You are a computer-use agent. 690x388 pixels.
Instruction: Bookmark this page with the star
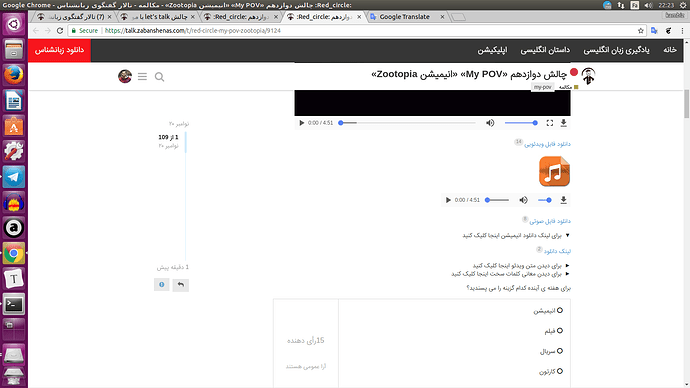coord(641,31)
